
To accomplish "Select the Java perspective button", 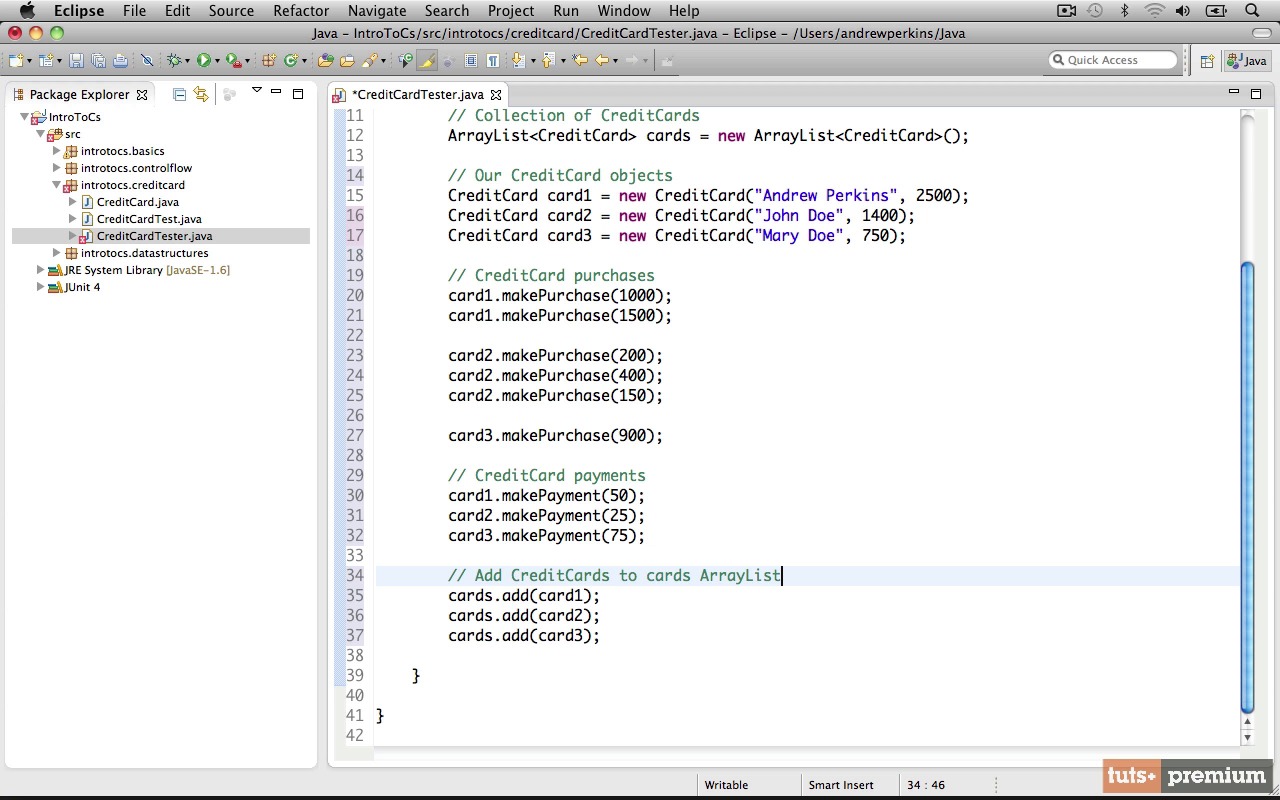I will pyautogui.click(x=1247, y=61).
